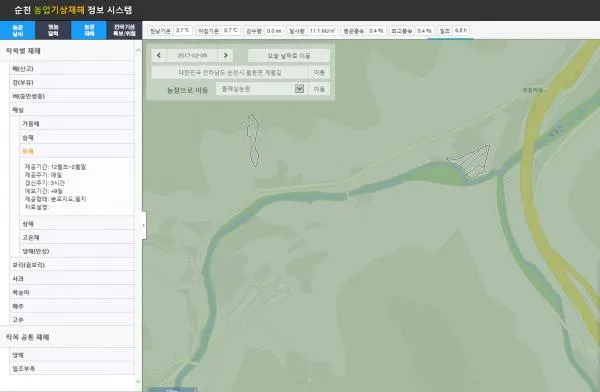This screenshot has height=392, width=600.
Task: Expand the 배(신고) crop row
Action: click(x=72, y=69)
